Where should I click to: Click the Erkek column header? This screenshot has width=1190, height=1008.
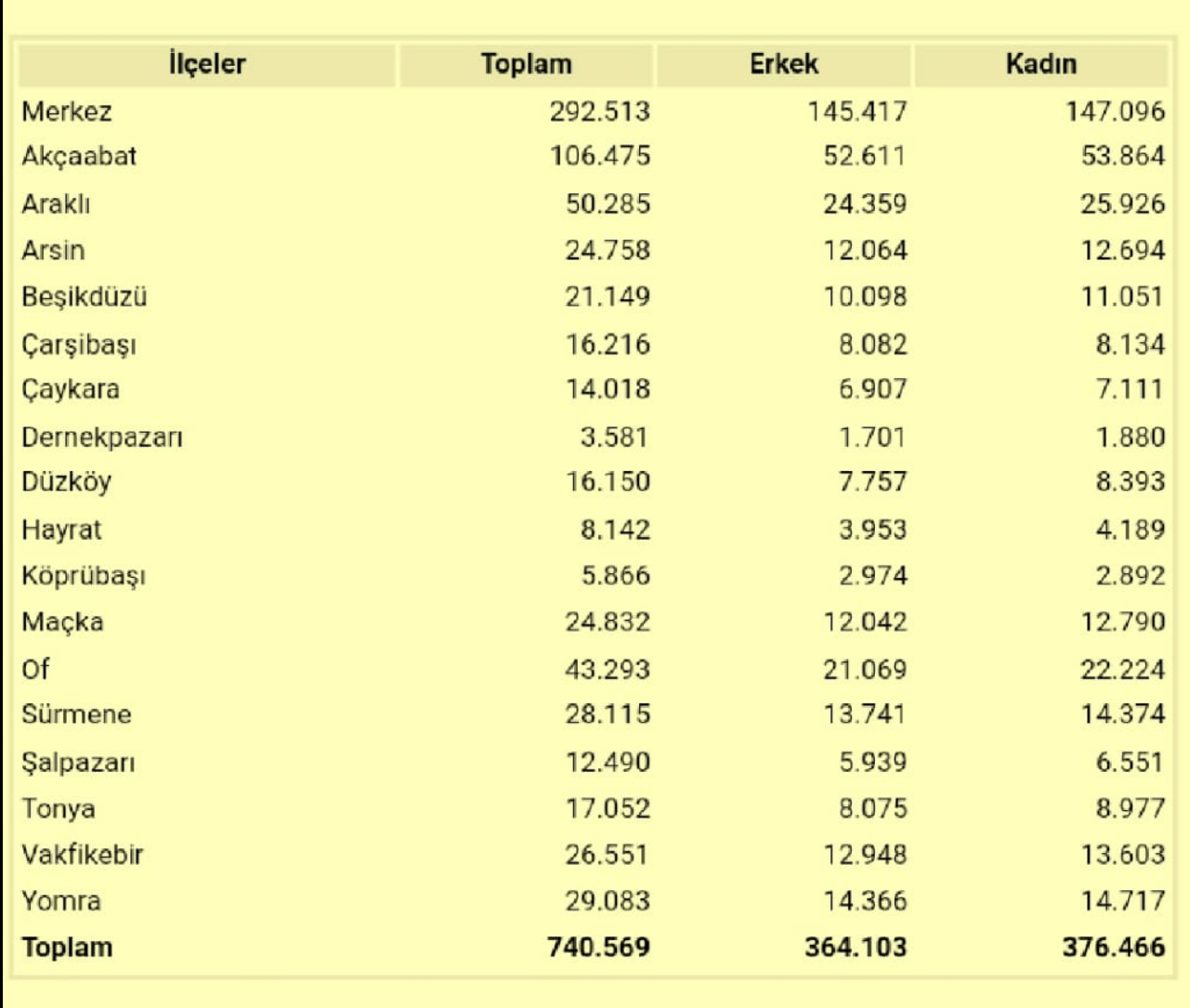(783, 64)
